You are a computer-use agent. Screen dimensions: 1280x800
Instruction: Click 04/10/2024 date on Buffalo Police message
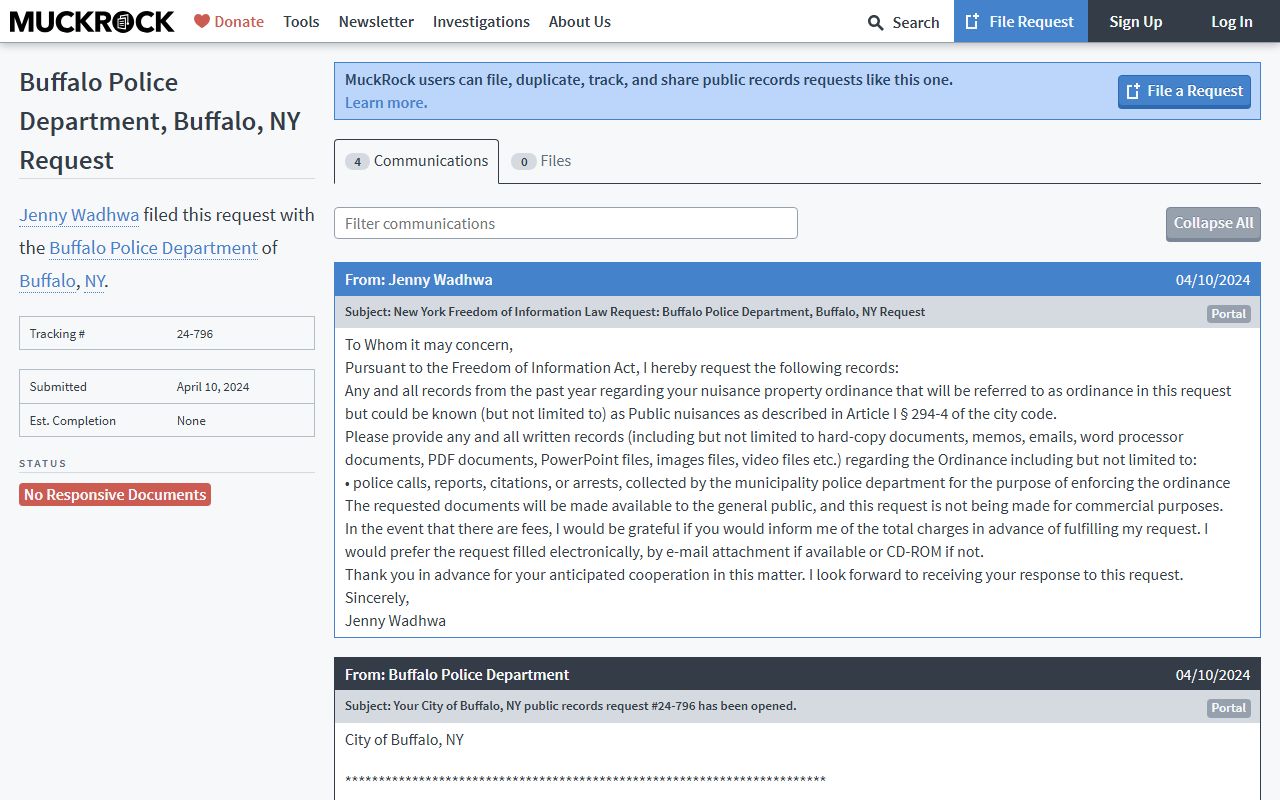click(x=1213, y=674)
